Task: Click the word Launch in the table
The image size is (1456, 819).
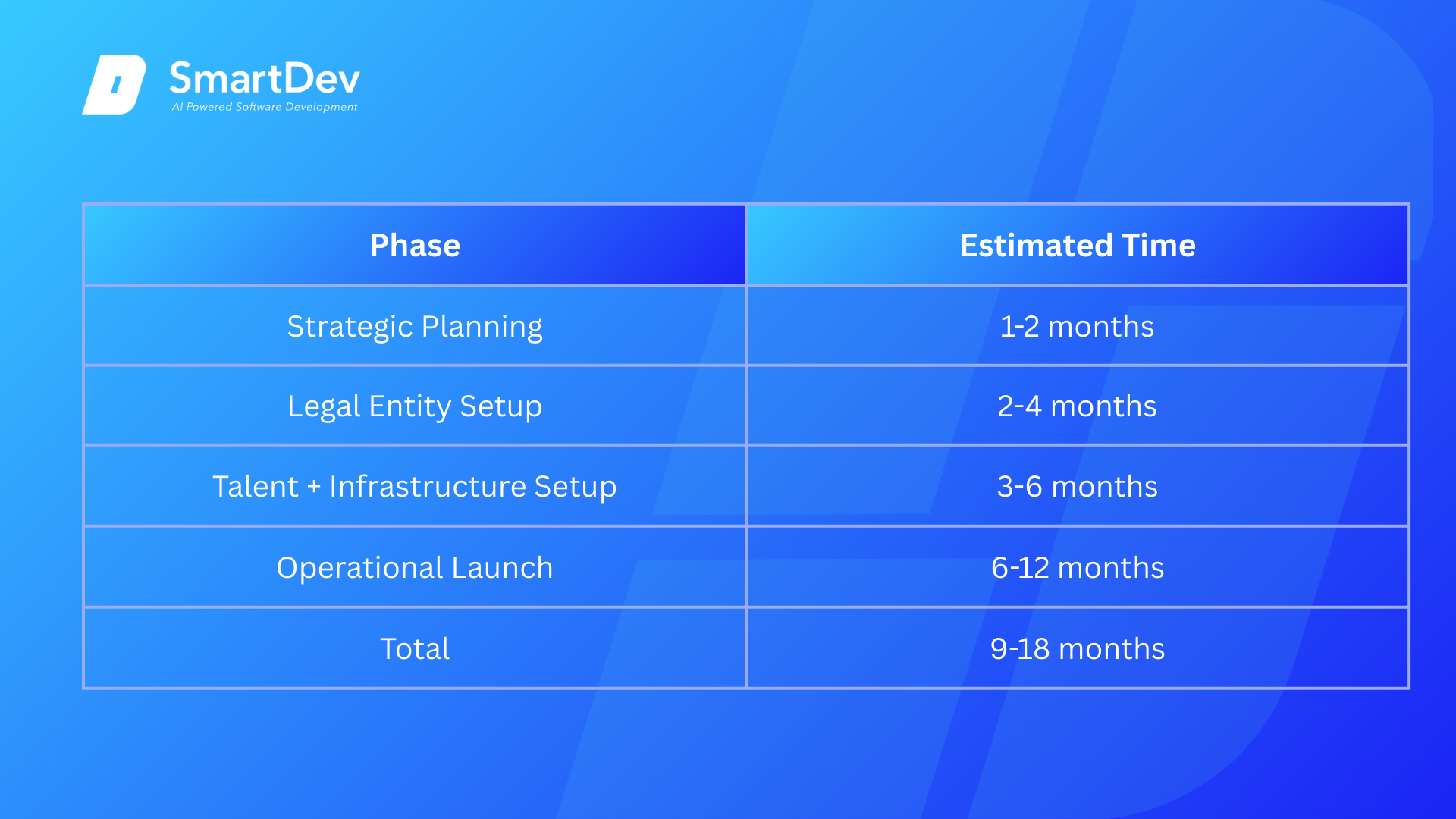Action: pos(502,567)
